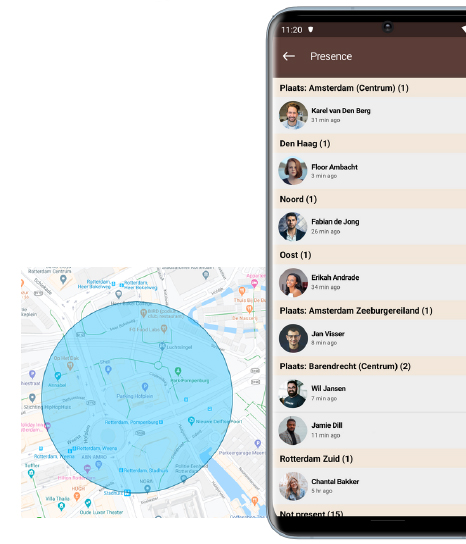
Task: Select Fabian de Jong's avatar
Action: pyautogui.click(x=293, y=227)
